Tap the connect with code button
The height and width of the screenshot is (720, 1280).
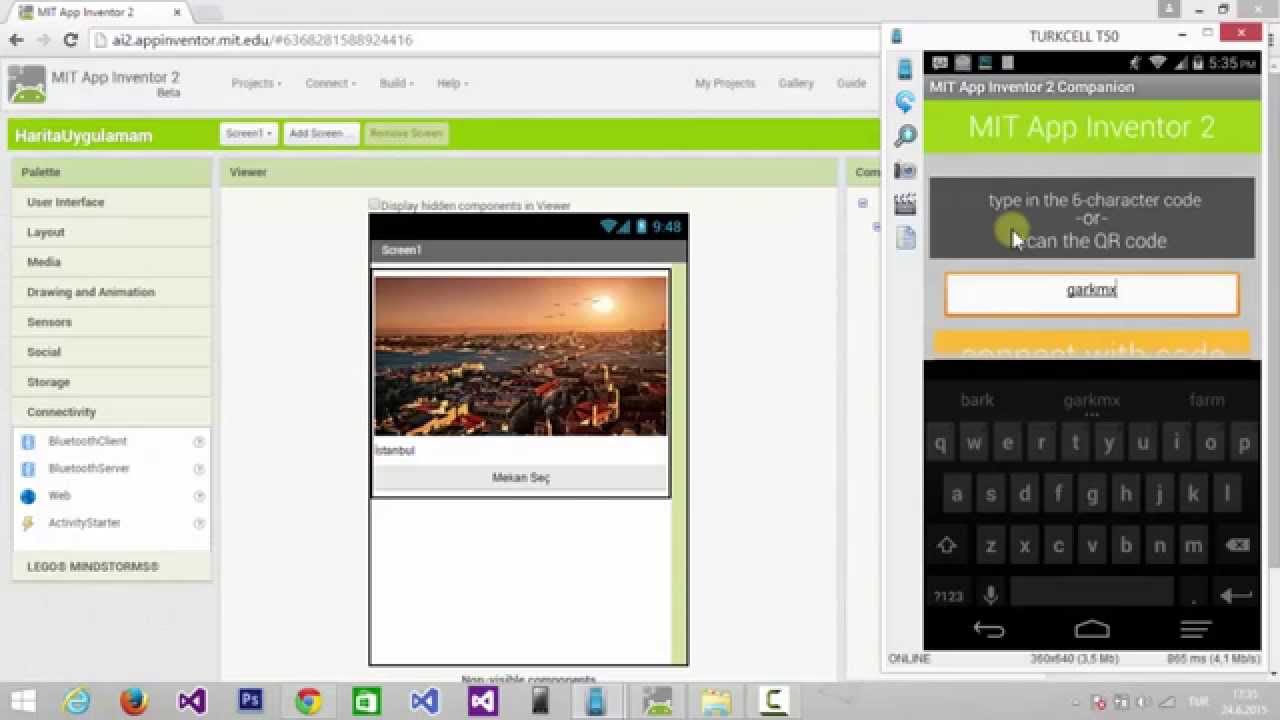(x=1092, y=346)
